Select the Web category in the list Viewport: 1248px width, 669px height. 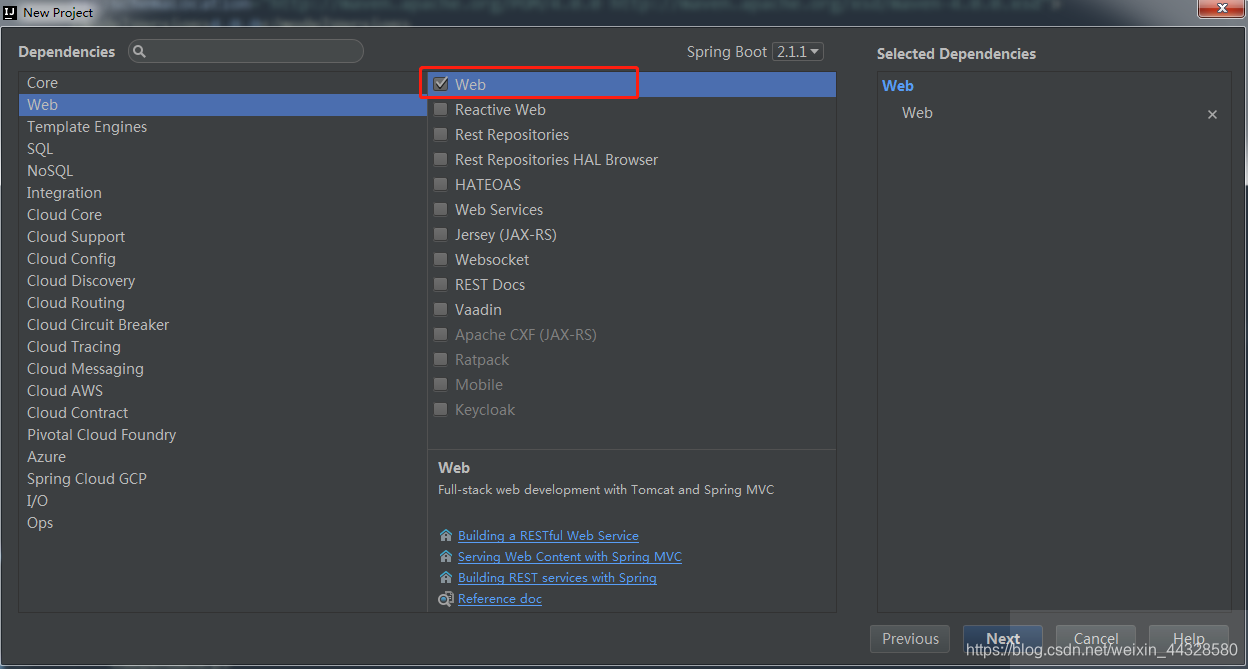tap(222, 105)
